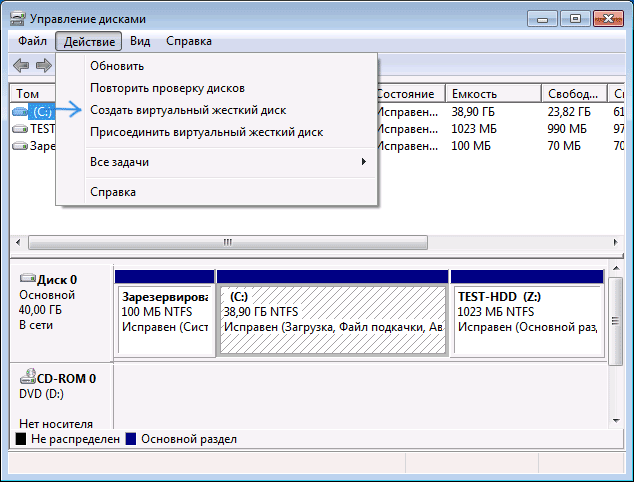The image size is (634, 482).
Task: Choose Присоединить виртуальный жесткий диск
Action: pos(206,132)
